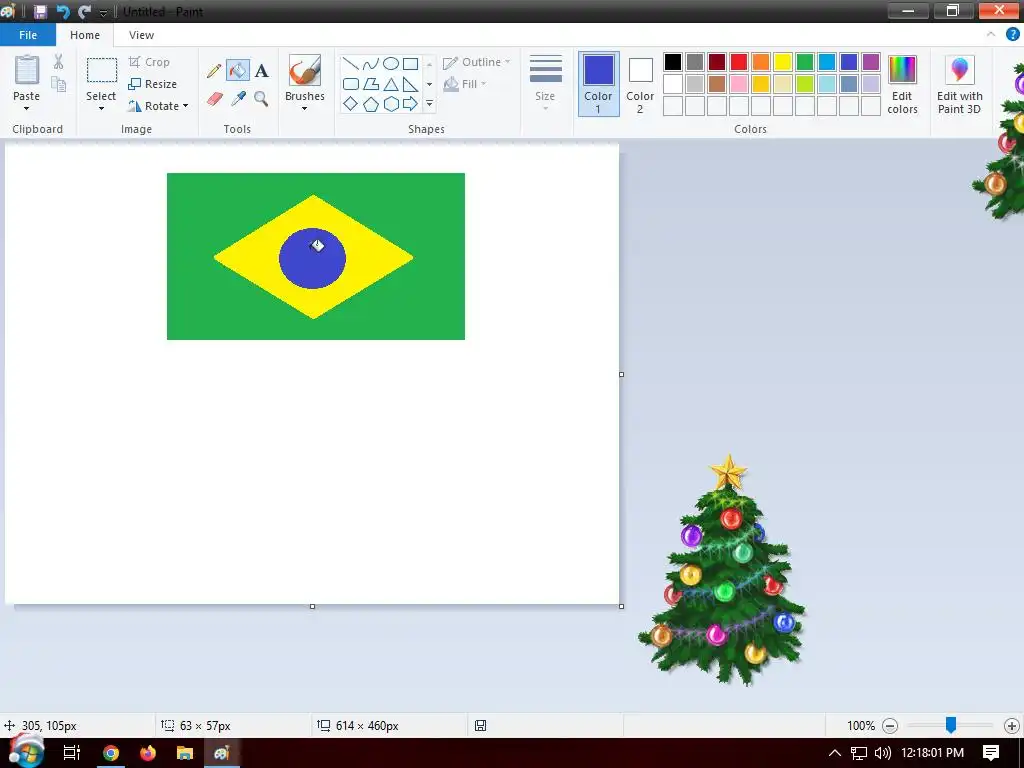Select the Pencil tool

[214, 71]
